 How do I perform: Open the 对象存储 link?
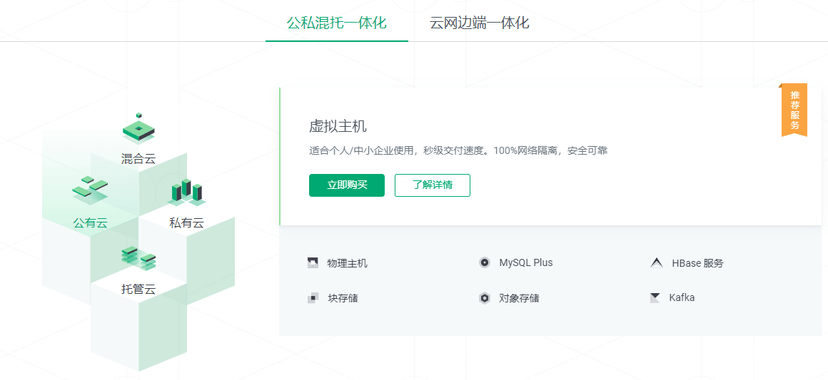(x=519, y=298)
